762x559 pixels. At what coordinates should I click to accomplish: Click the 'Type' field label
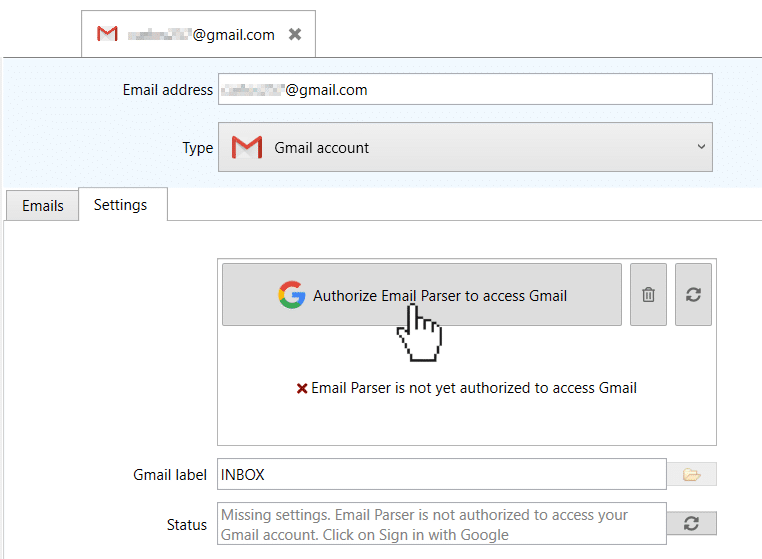coord(198,148)
